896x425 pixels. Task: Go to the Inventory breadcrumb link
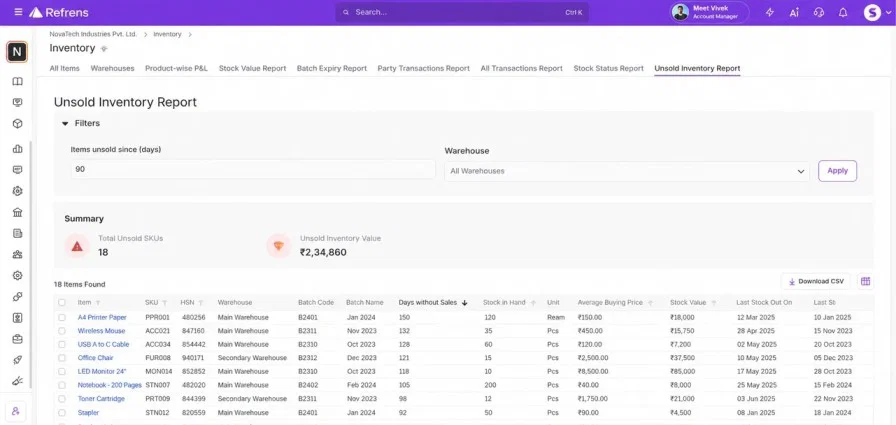click(x=167, y=34)
